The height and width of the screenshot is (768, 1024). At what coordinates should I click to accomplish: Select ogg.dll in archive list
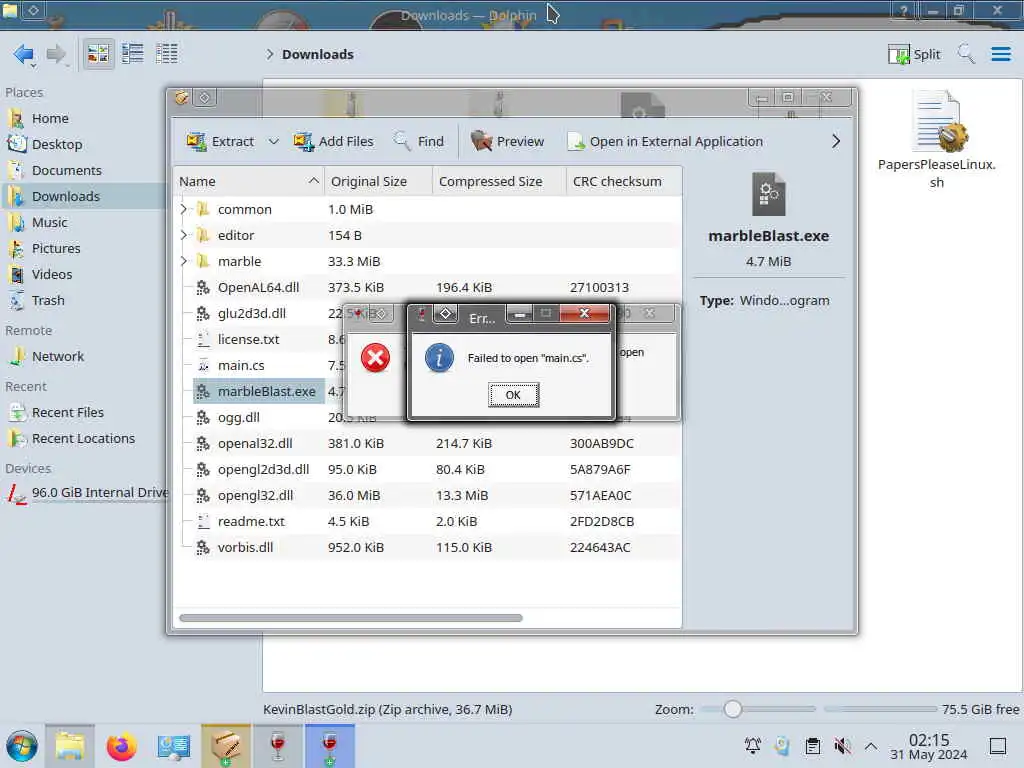tap(238, 417)
